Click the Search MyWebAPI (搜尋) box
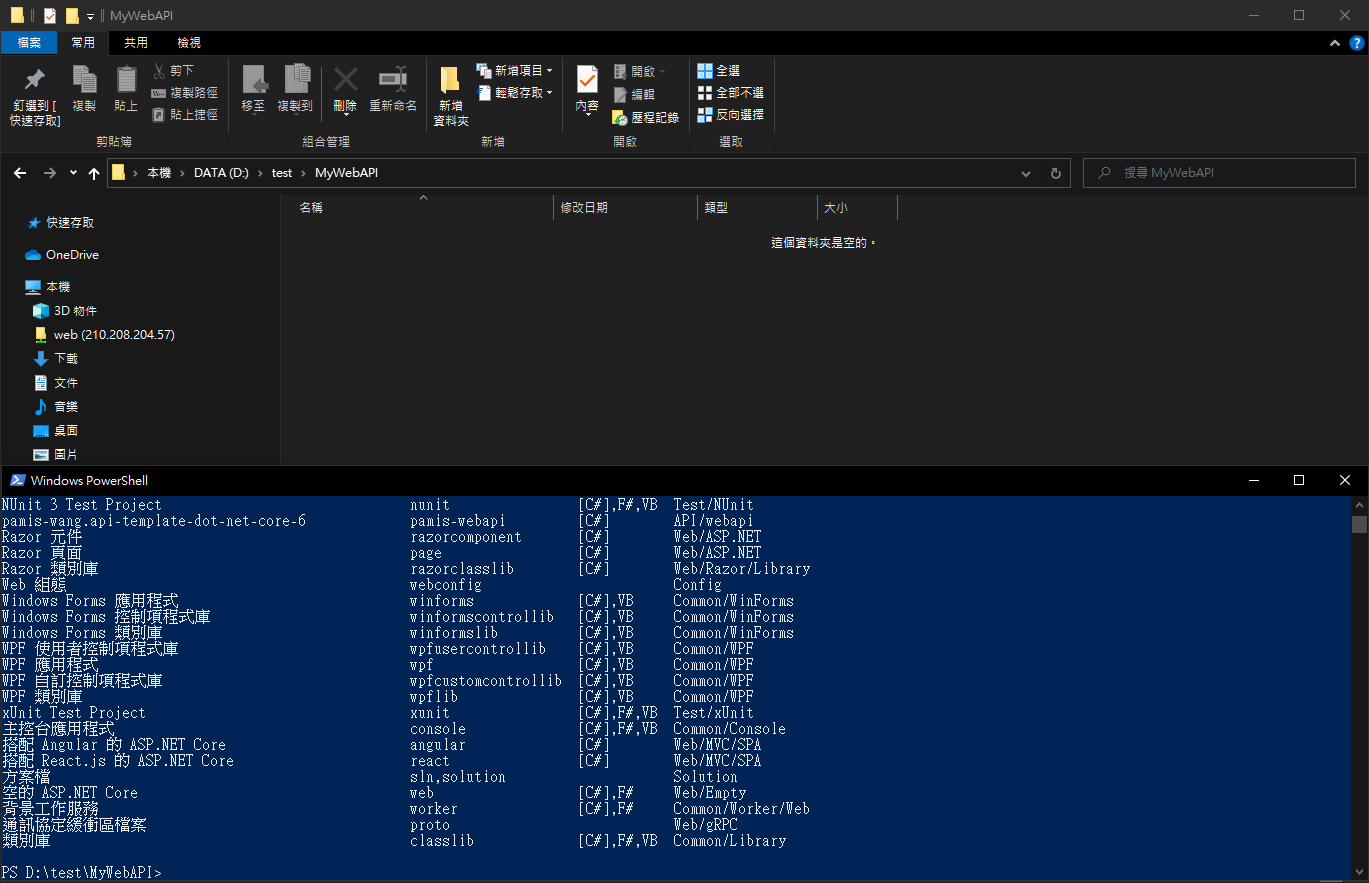1369x883 pixels. (1220, 173)
